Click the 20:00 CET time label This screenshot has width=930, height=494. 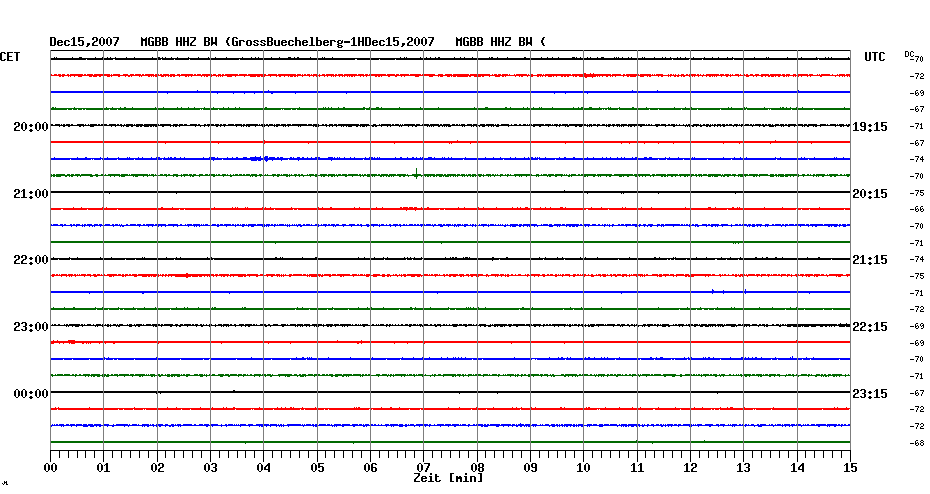tap(31, 127)
